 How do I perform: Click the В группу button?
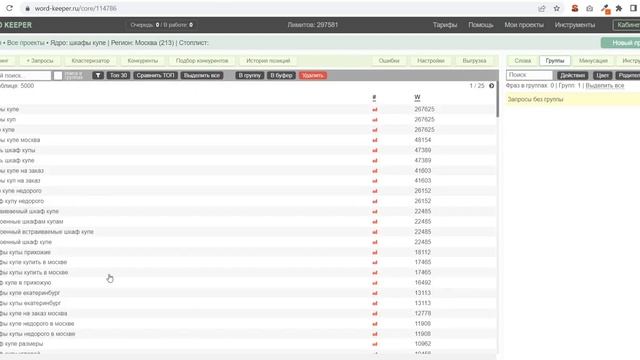tap(249, 76)
